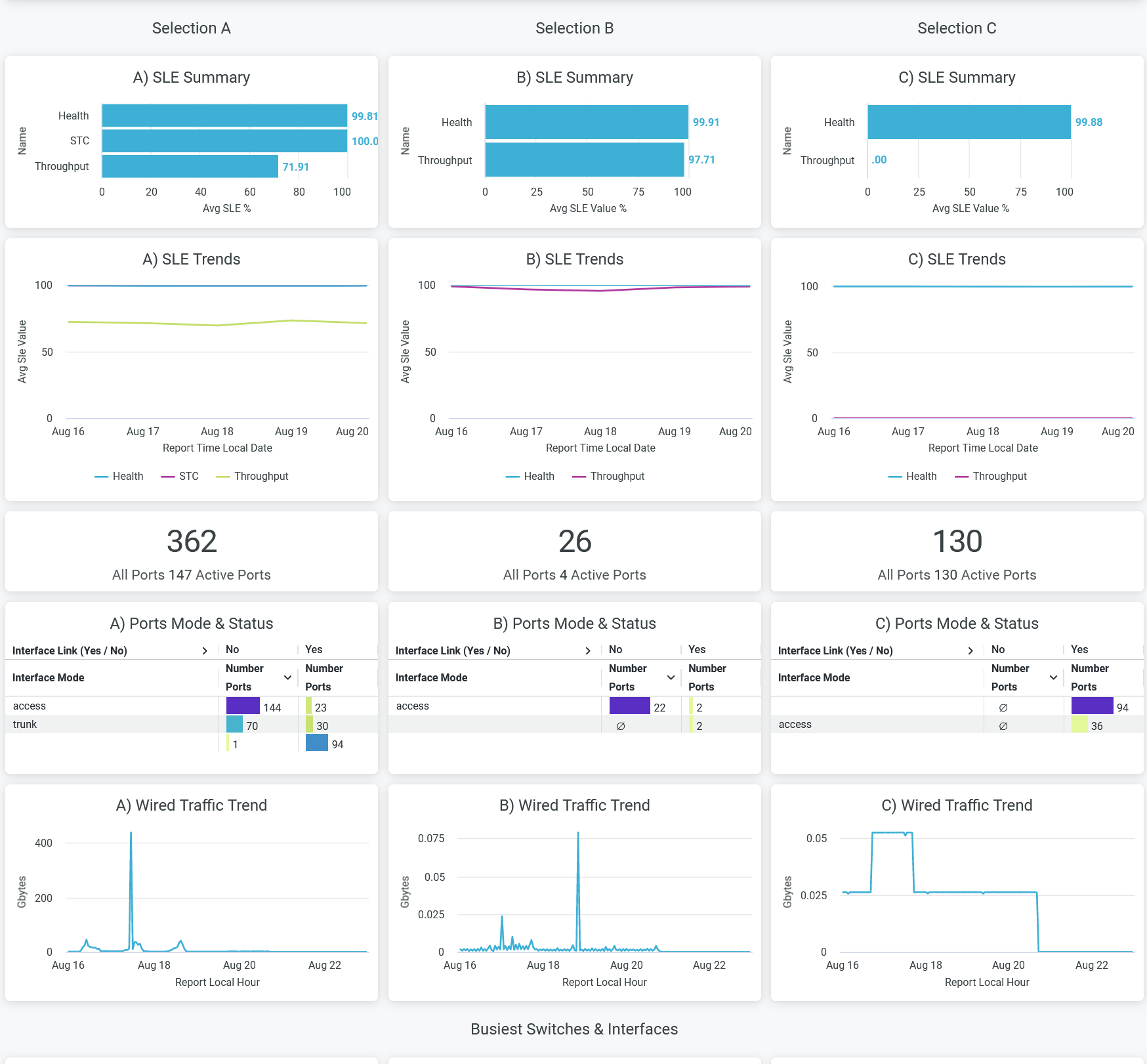The width and height of the screenshot is (1147, 1064).
Task: Toggle Throughput legend in B) SLE Trends
Action: click(x=609, y=477)
